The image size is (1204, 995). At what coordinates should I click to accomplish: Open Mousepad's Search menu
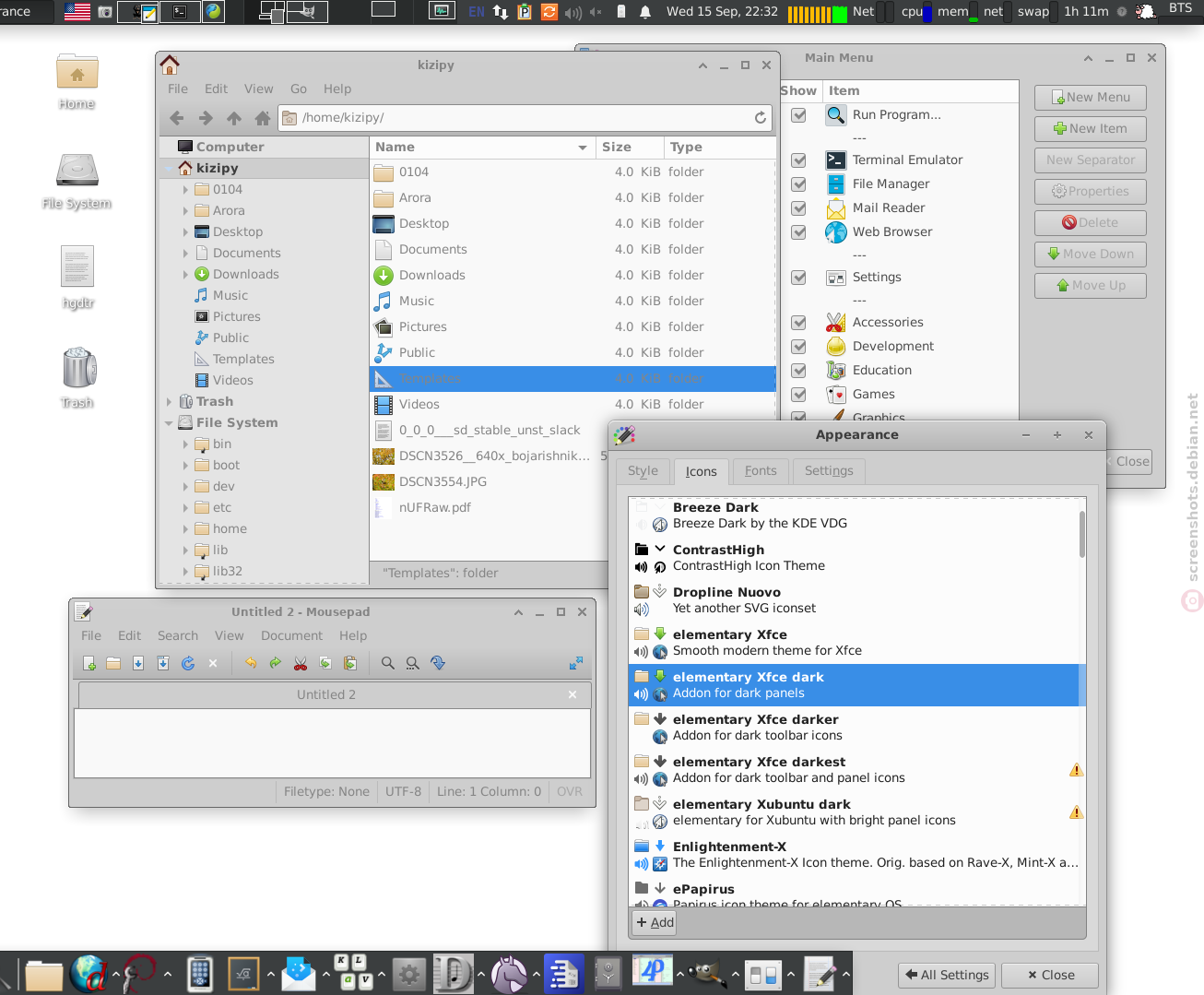point(178,636)
